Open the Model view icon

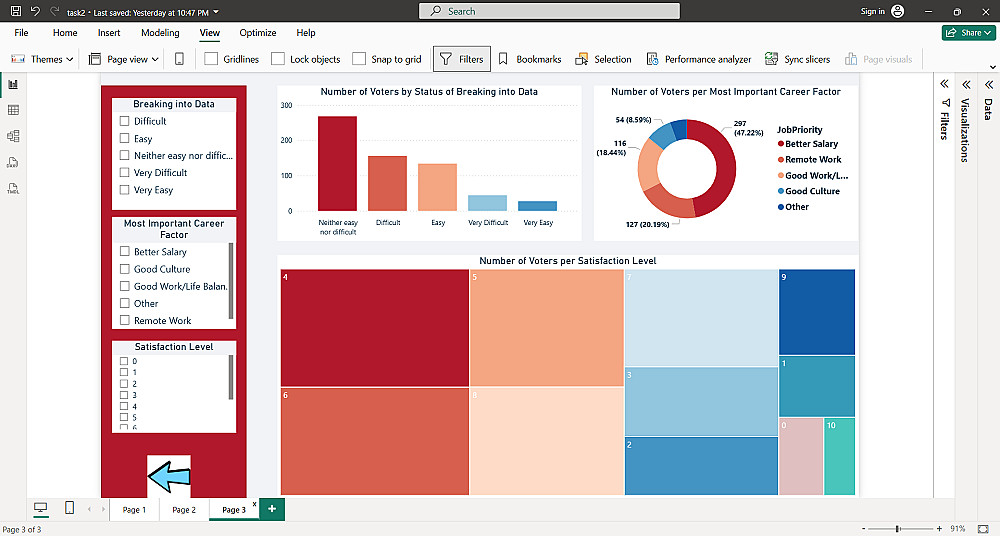[x=13, y=136]
